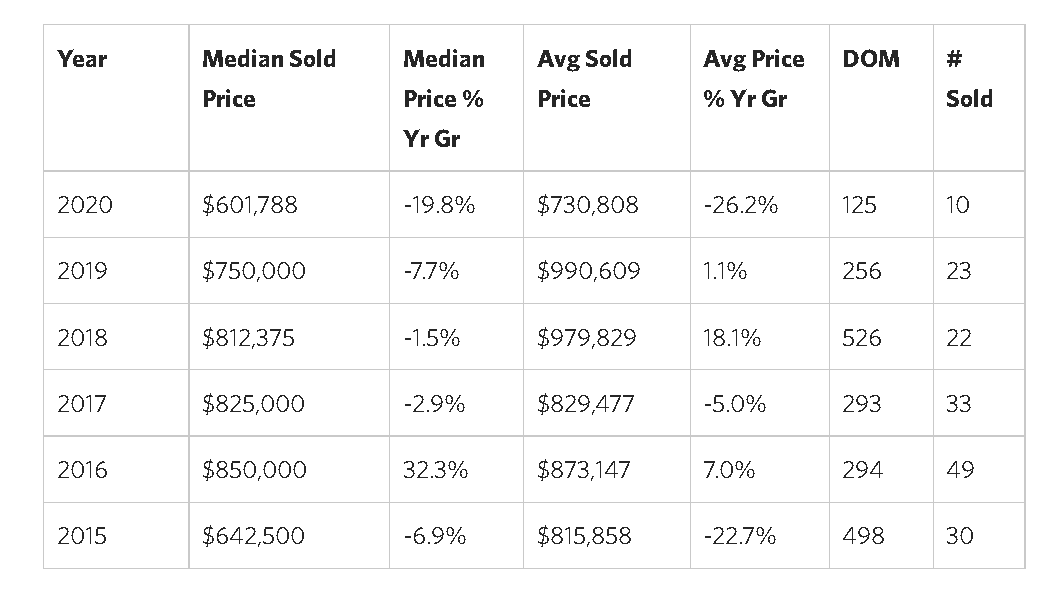Select the Avg Sold Price column header
Screen dimensions: 1062x596
[584, 79]
